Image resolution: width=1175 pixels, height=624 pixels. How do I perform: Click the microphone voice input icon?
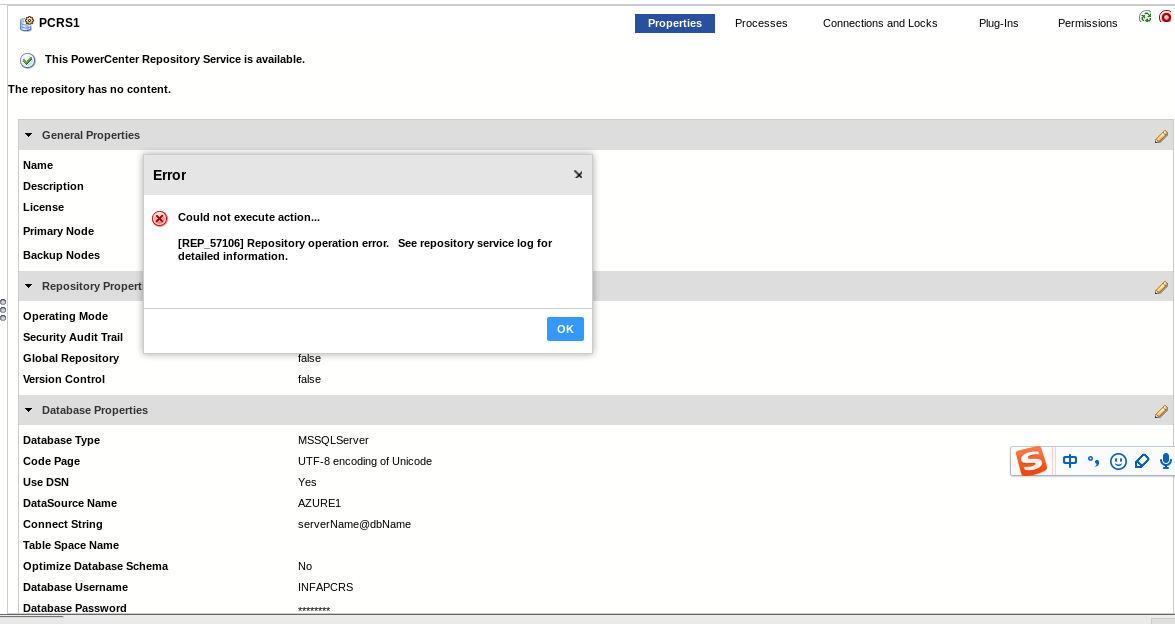(x=1165, y=461)
